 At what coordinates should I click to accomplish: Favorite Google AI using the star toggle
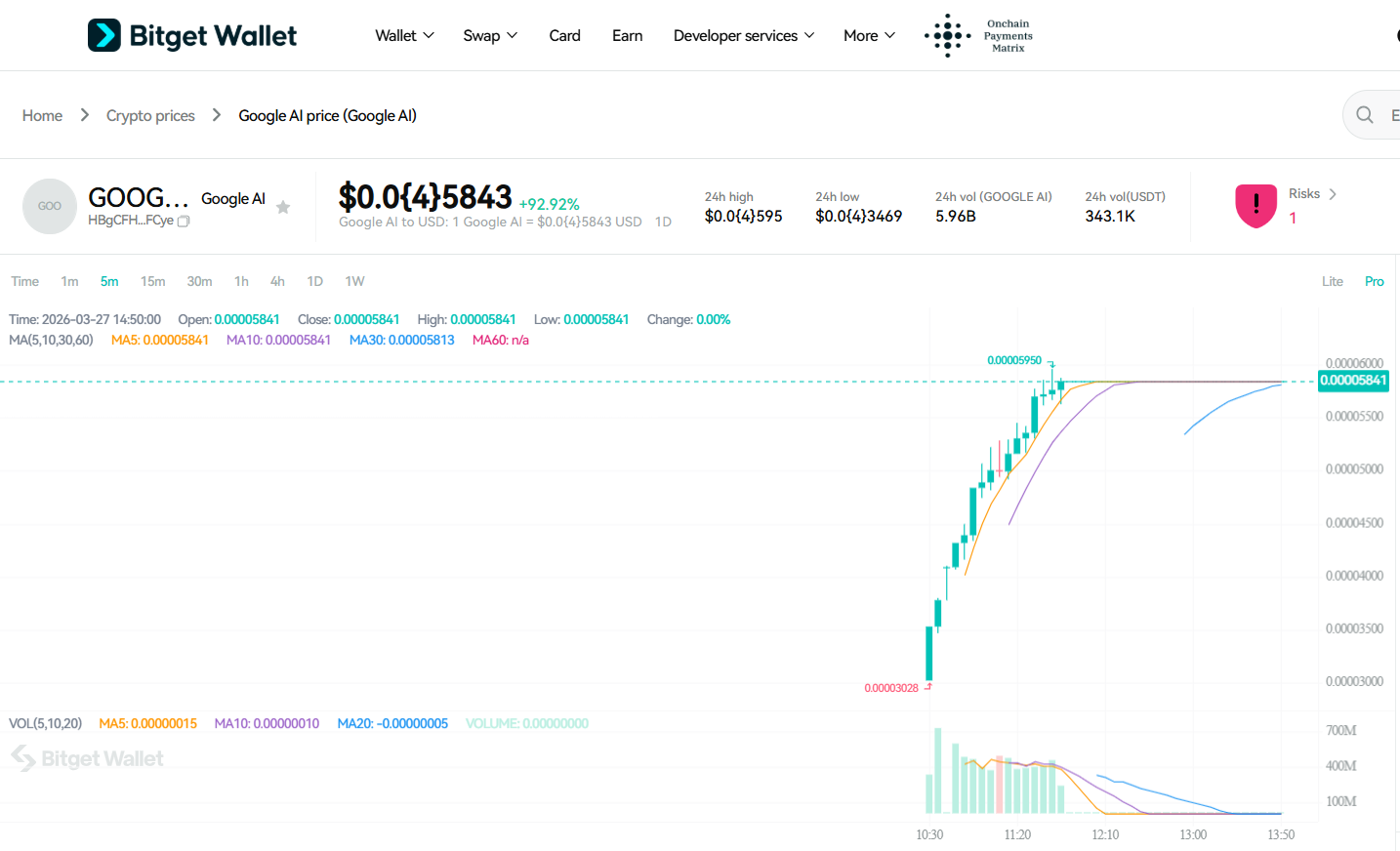[283, 207]
